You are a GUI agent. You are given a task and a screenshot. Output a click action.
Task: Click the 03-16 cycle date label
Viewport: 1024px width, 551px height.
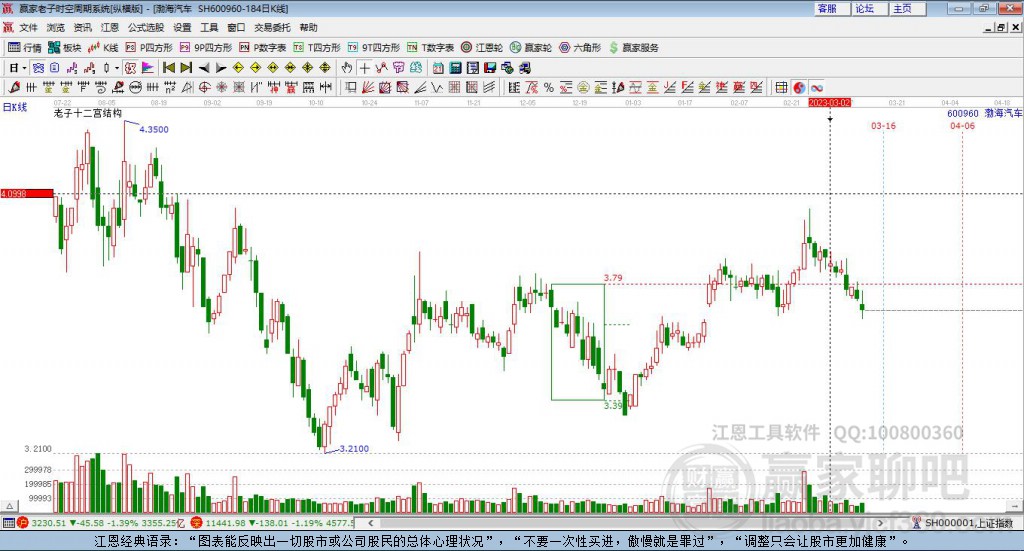point(884,126)
